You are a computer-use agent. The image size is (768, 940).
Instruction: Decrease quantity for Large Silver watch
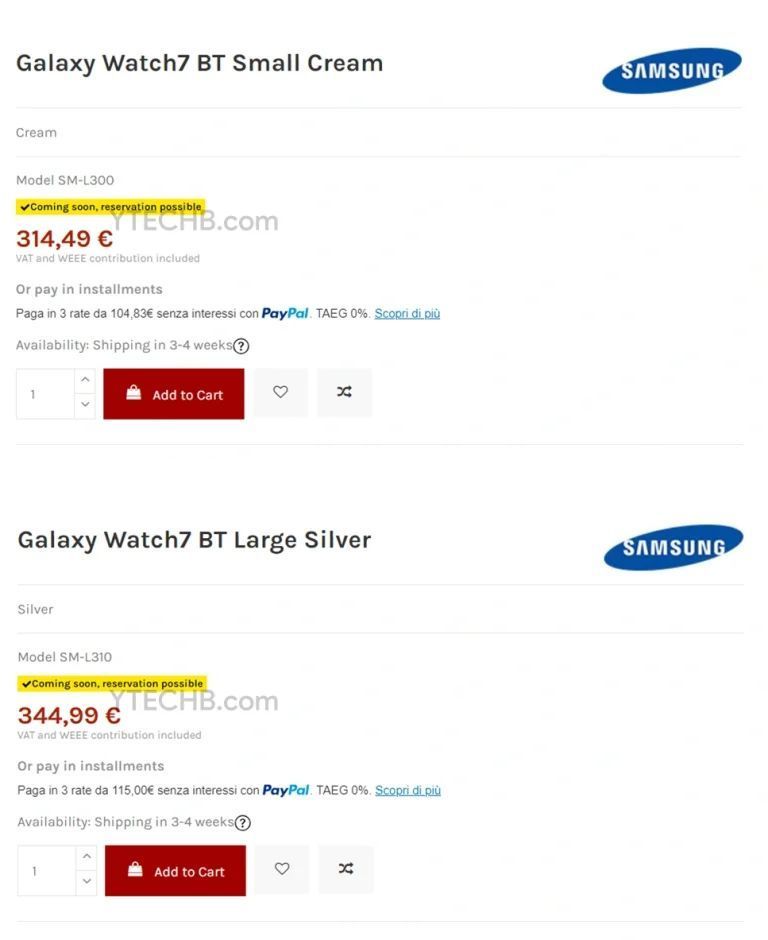point(87,883)
